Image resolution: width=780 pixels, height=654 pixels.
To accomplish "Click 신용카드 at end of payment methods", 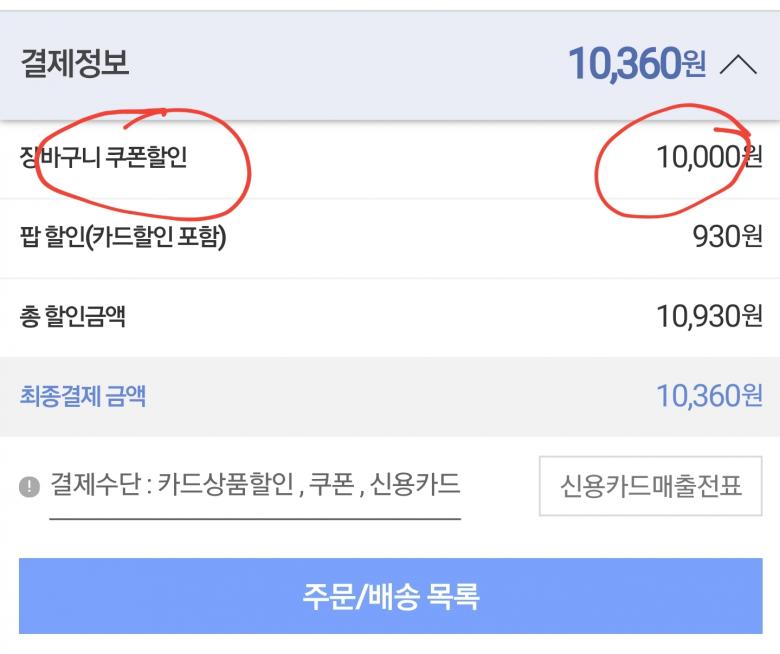I will (x=415, y=486).
